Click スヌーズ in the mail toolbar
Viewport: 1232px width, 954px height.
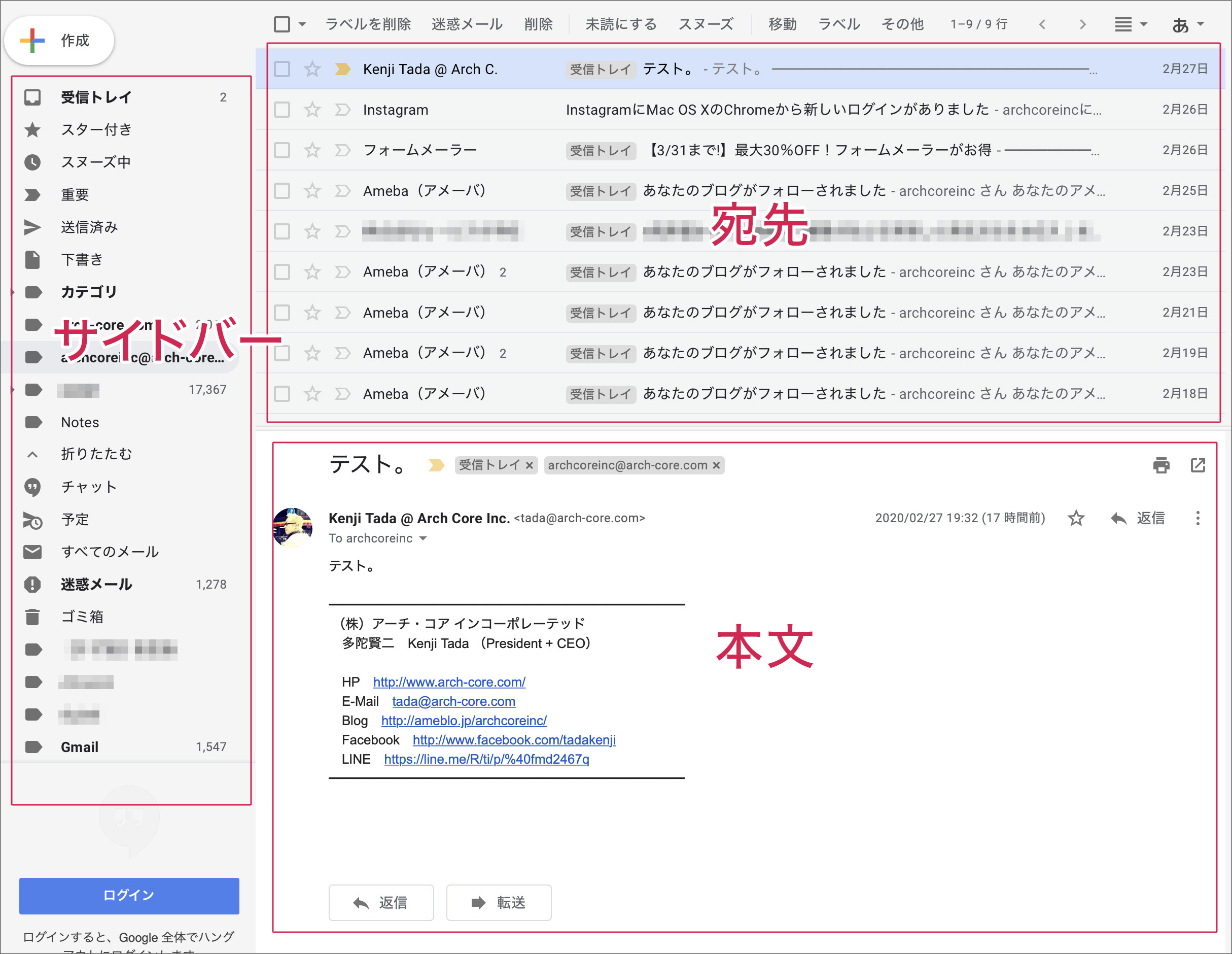(x=705, y=24)
